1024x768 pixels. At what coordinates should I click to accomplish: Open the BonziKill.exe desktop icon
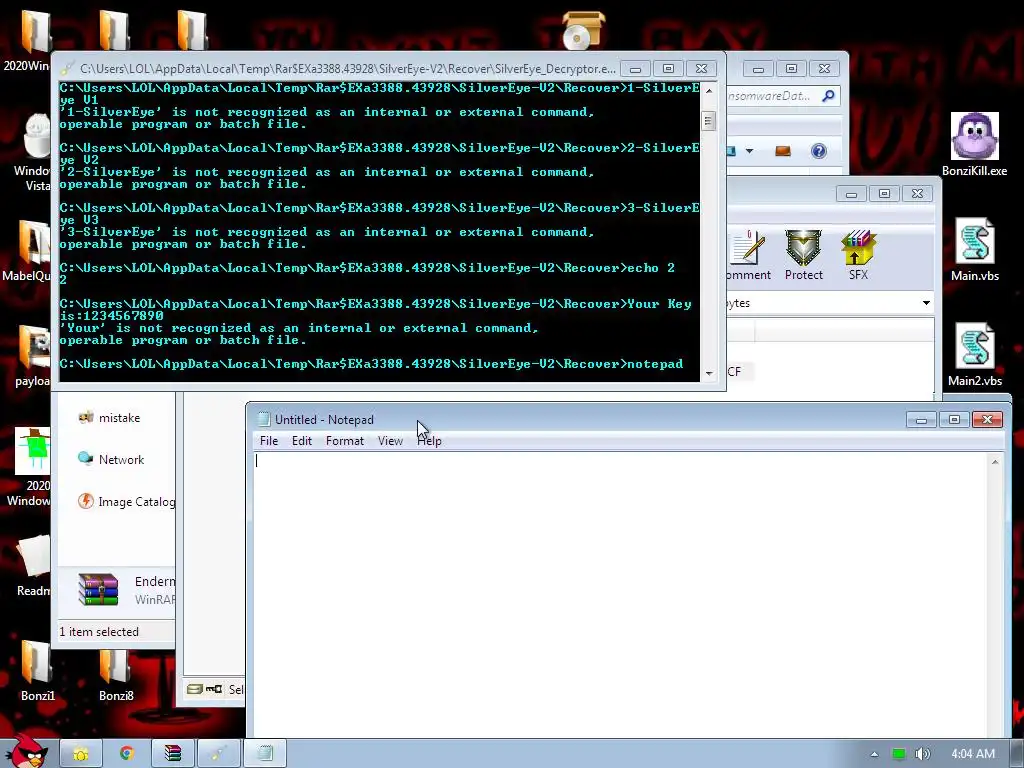[974, 144]
